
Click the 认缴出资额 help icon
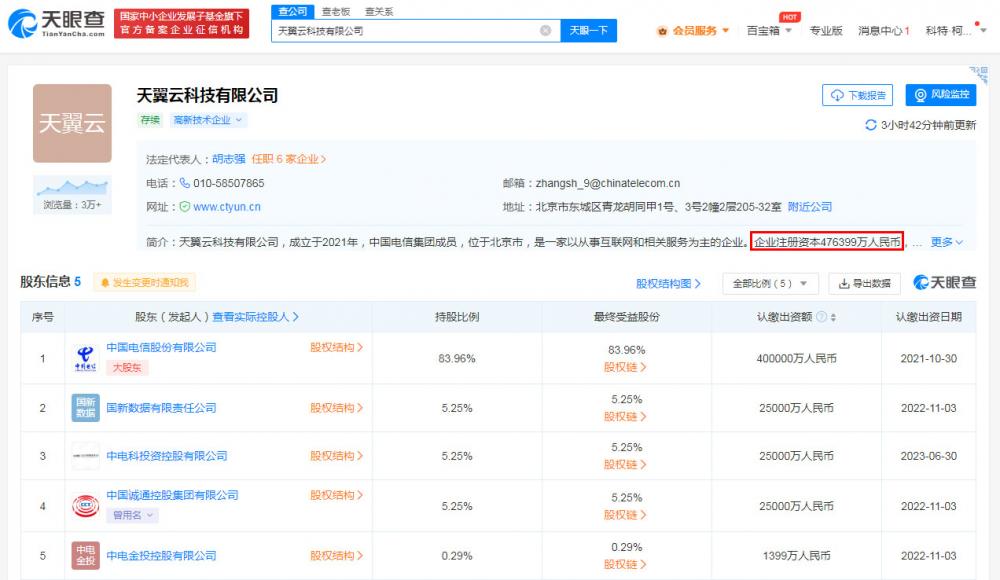[821, 316]
